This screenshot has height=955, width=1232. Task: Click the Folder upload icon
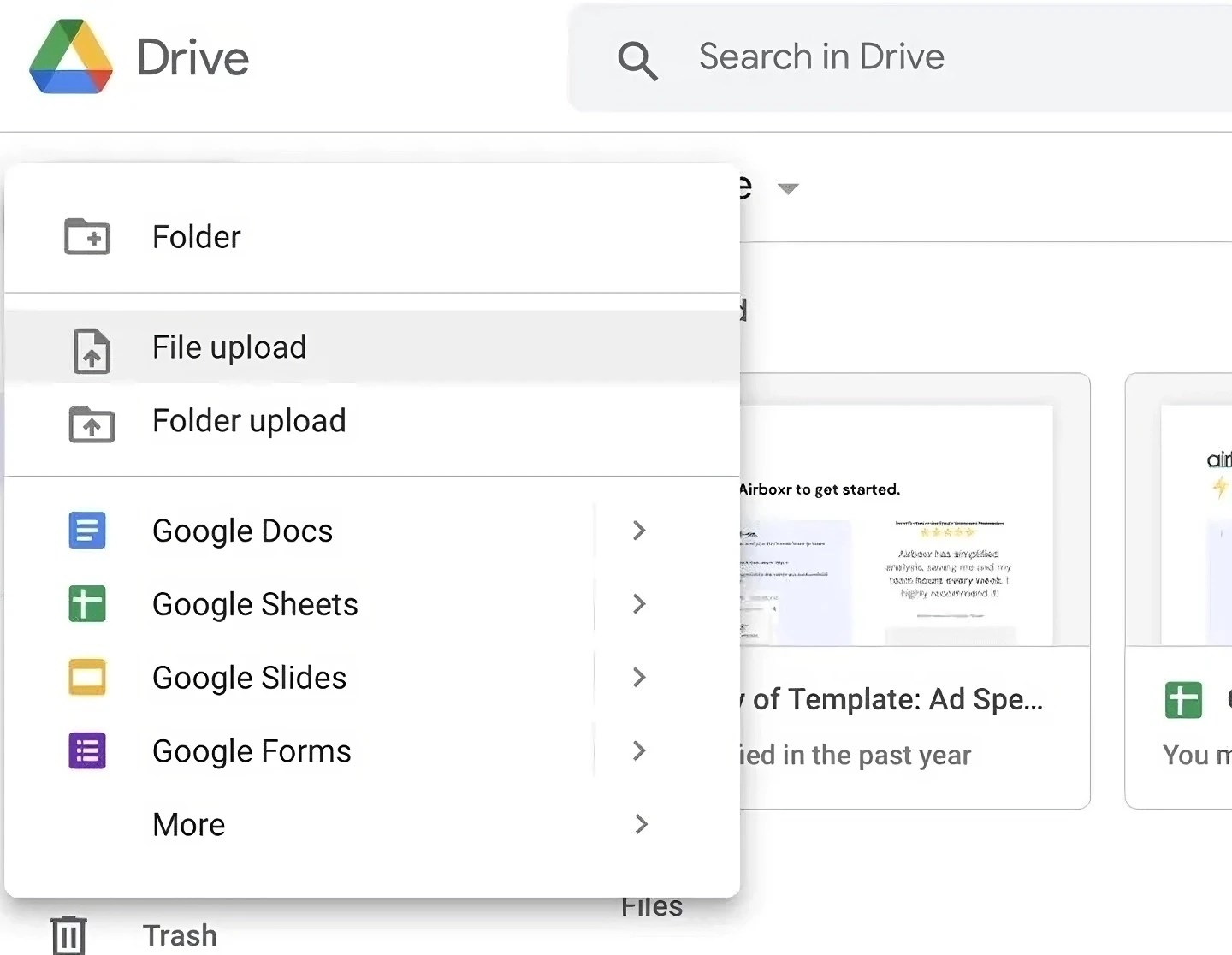tap(91, 423)
